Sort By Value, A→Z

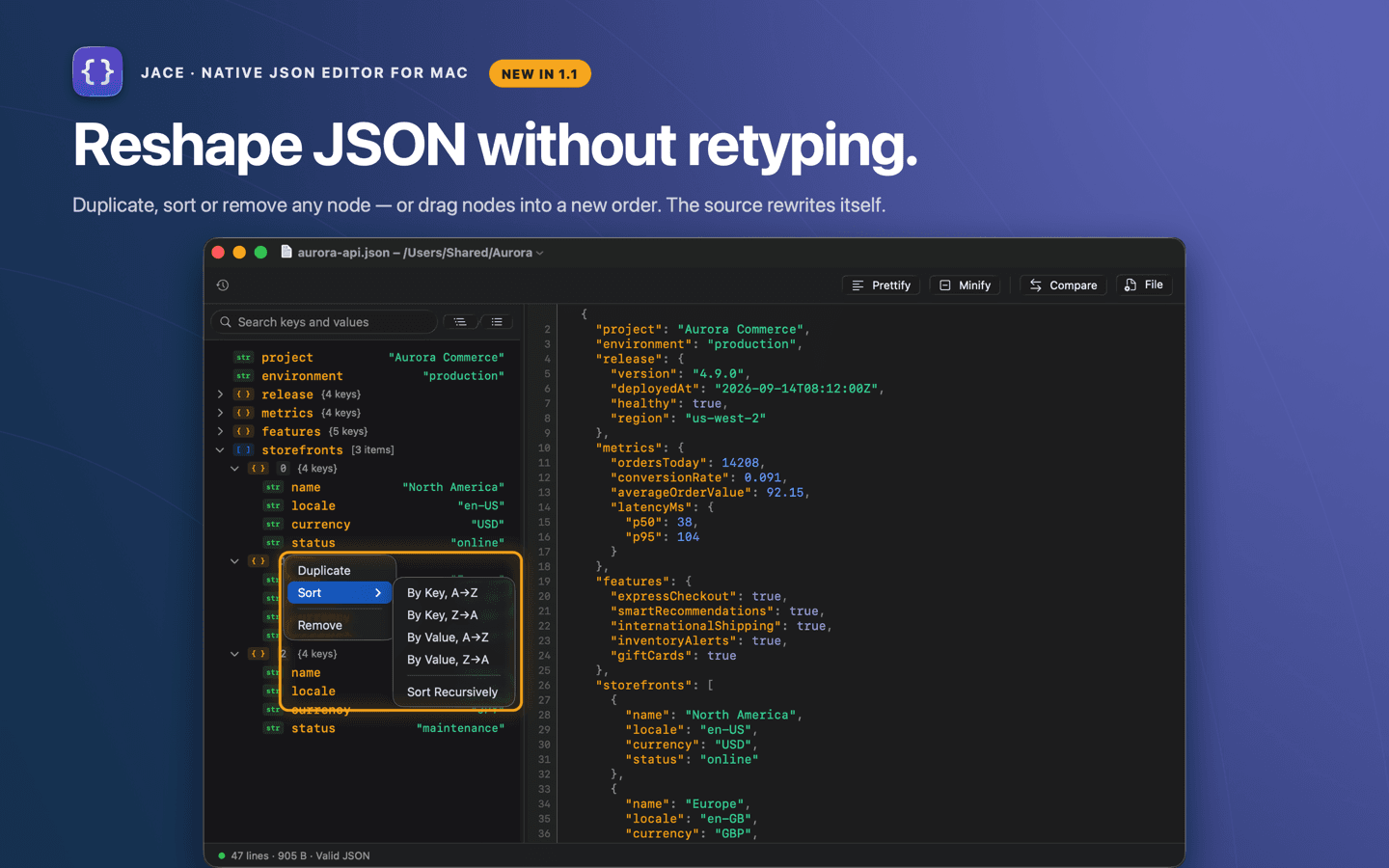tap(453, 637)
